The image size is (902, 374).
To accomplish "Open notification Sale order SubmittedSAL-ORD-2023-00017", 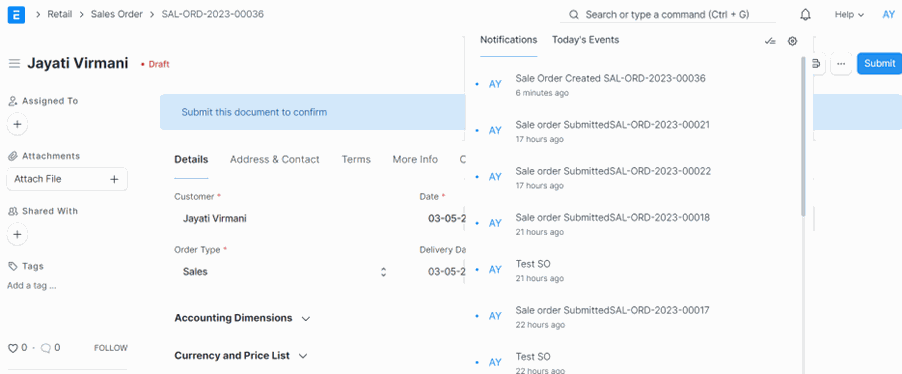I will [x=613, y=310].
